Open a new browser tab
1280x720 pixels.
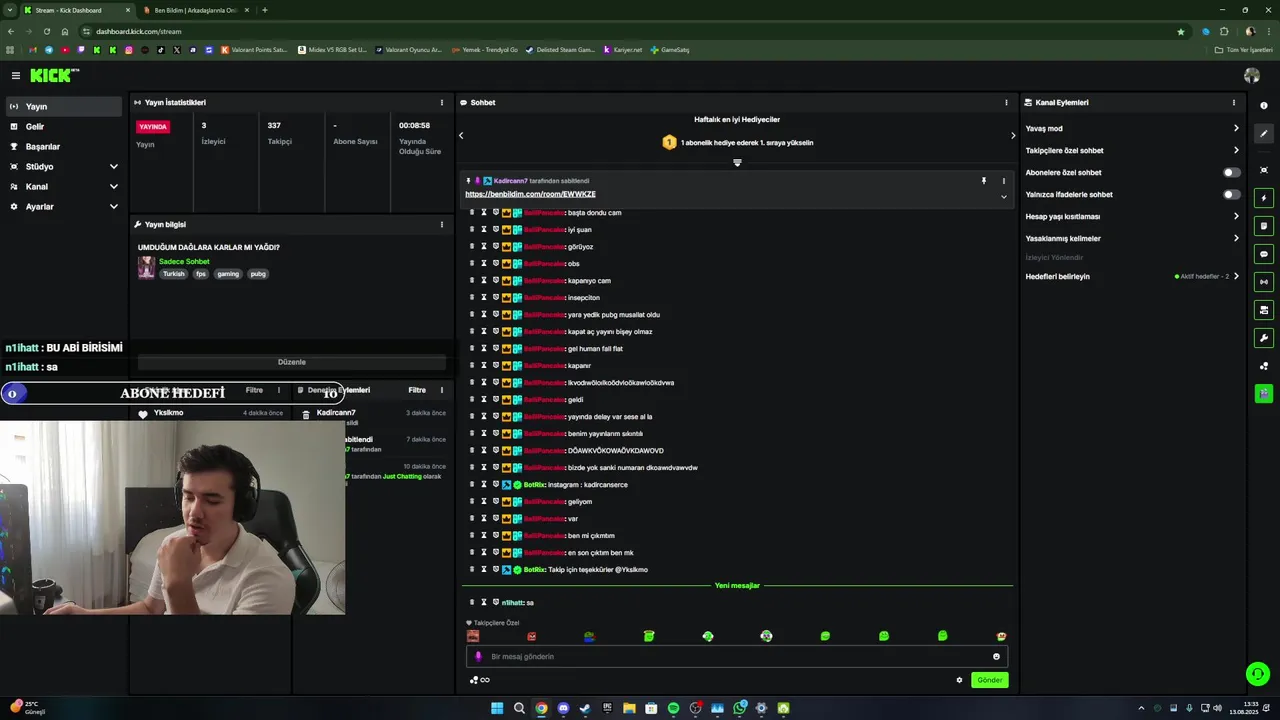tap(264, 10)
